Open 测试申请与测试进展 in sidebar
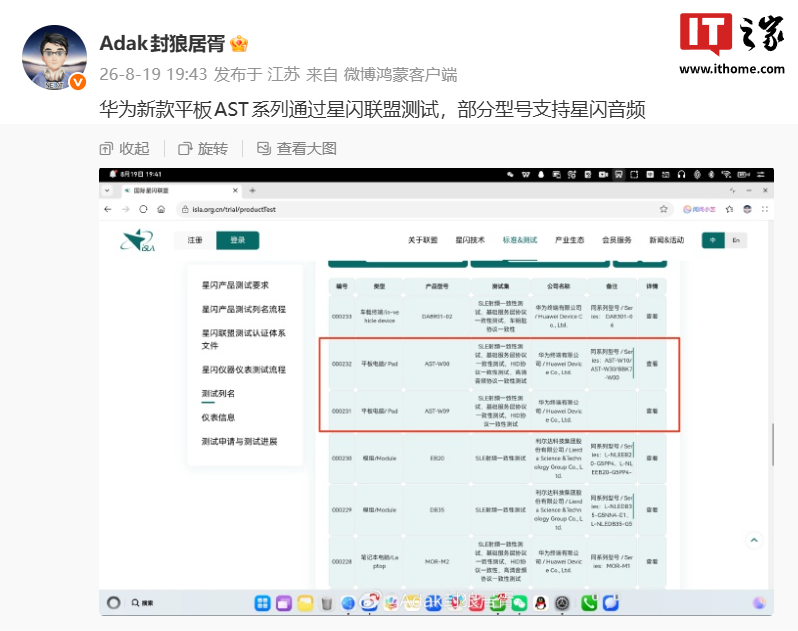Viewport: 798px width, 631px height. tap(239, 442)
